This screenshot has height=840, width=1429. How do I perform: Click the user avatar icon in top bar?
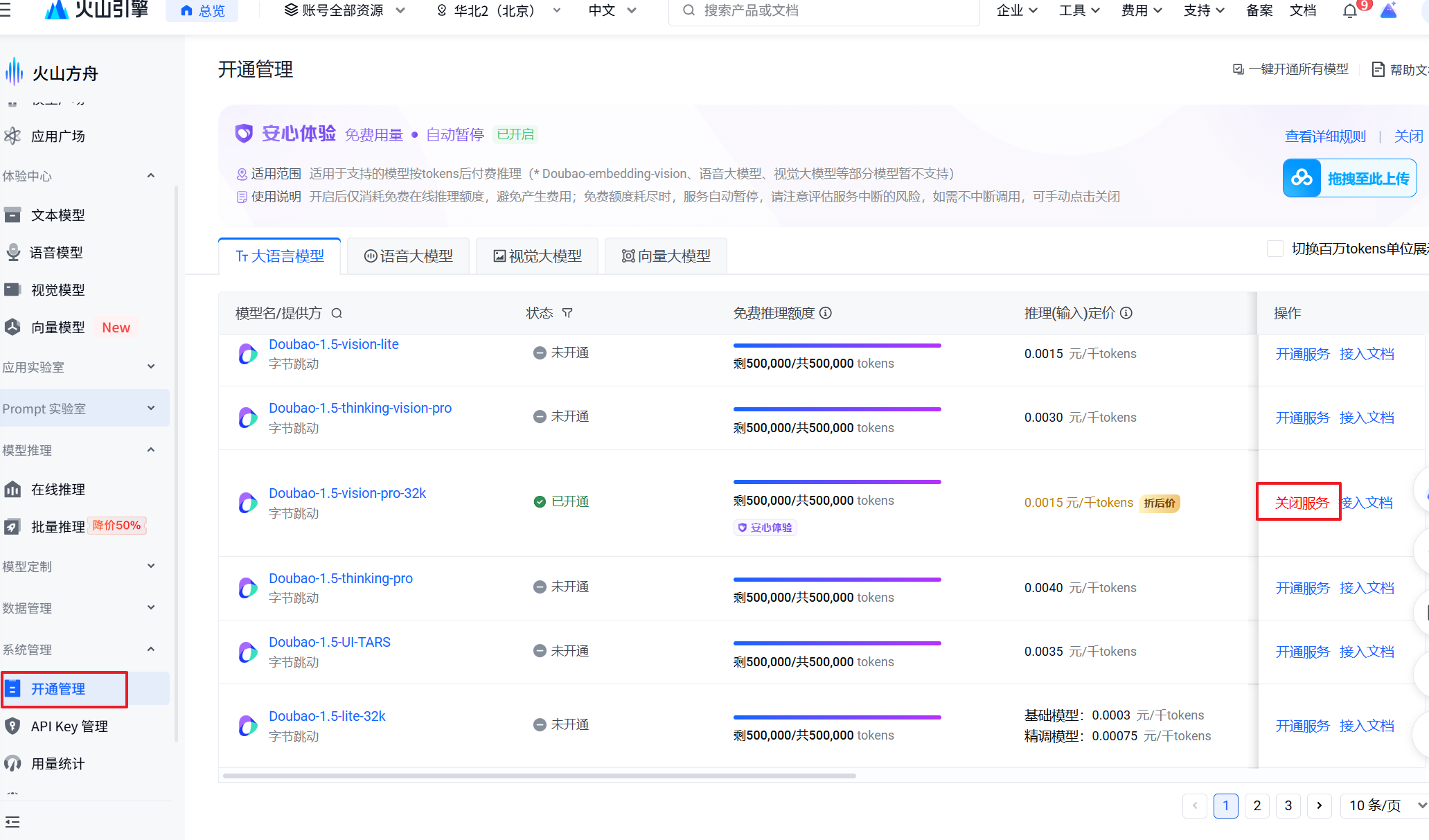click(x=1389, y=10)
